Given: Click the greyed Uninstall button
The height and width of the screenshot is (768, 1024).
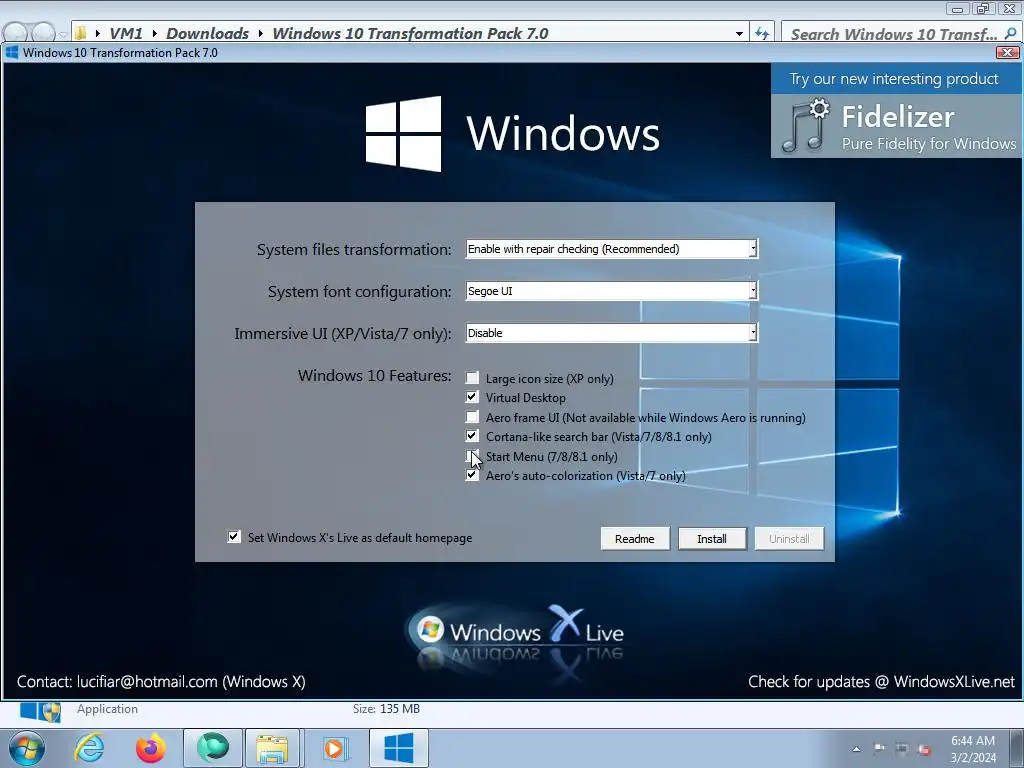Looking at the screenshot, I should [789, 539].
